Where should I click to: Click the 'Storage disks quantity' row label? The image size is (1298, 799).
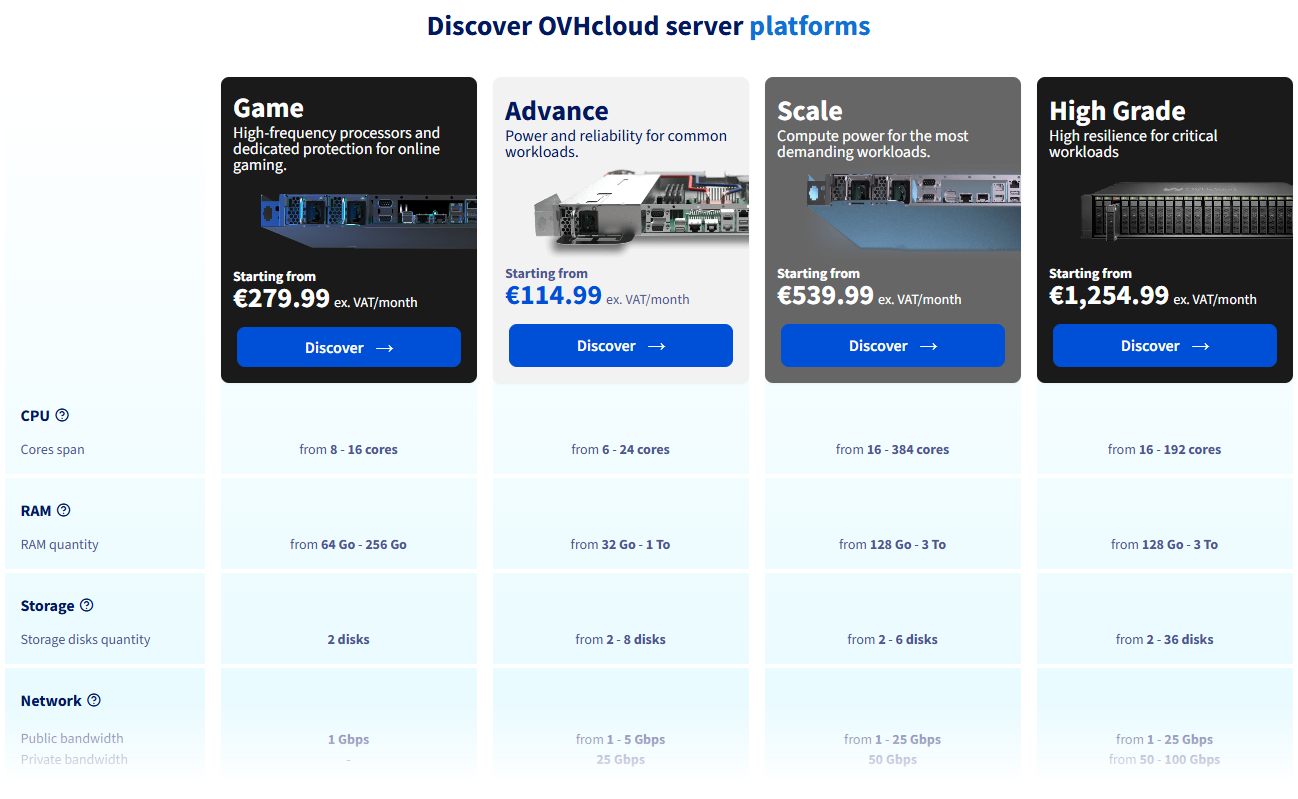coord(86,640)
